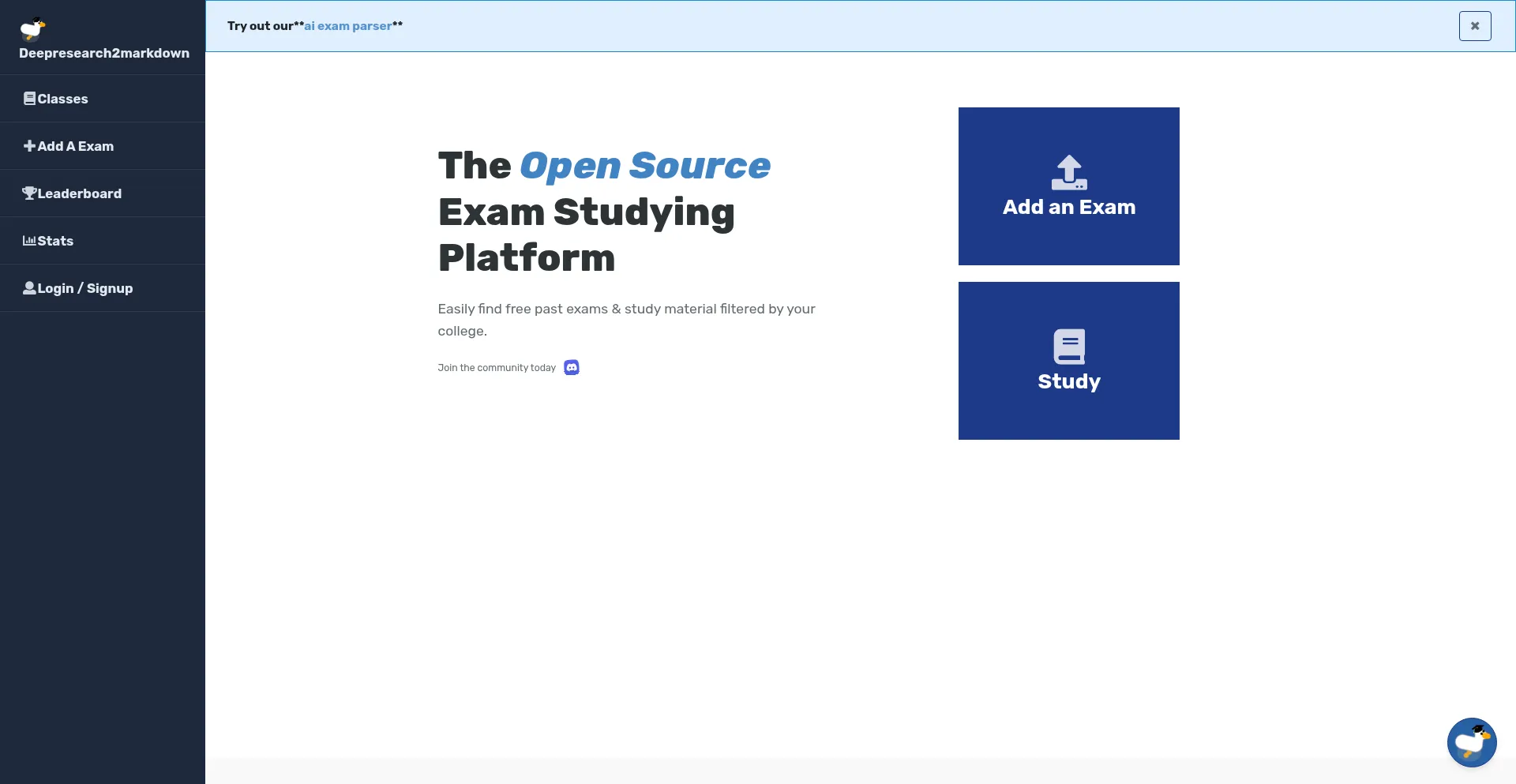This screenshot has width=1516, height=784.
Task: Open the floating duck chat button
Action: (1471, 742)
